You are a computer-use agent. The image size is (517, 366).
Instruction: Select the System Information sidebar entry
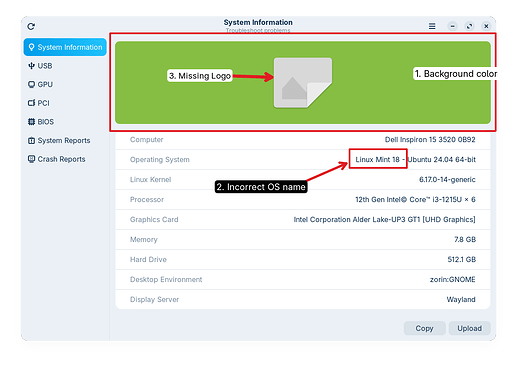pos(65,47)
